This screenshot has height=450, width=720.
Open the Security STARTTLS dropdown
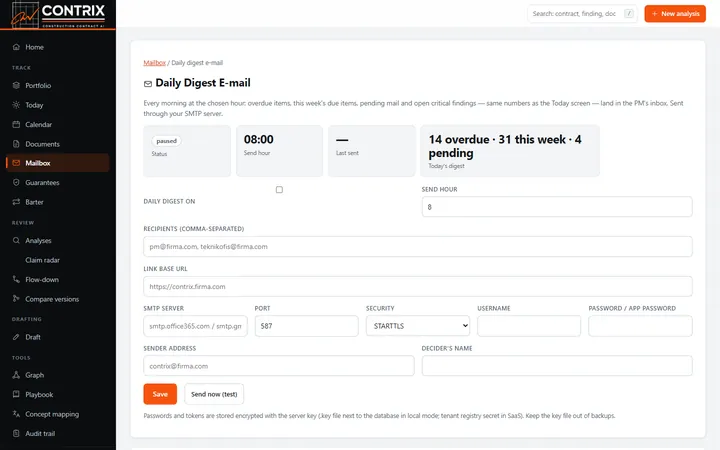click(418, 326)
